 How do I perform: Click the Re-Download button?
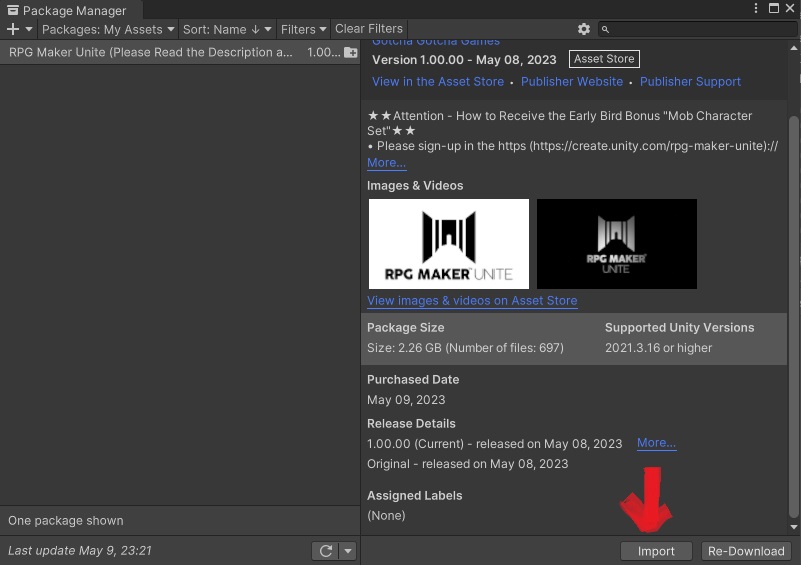click(x=746, y=551)
